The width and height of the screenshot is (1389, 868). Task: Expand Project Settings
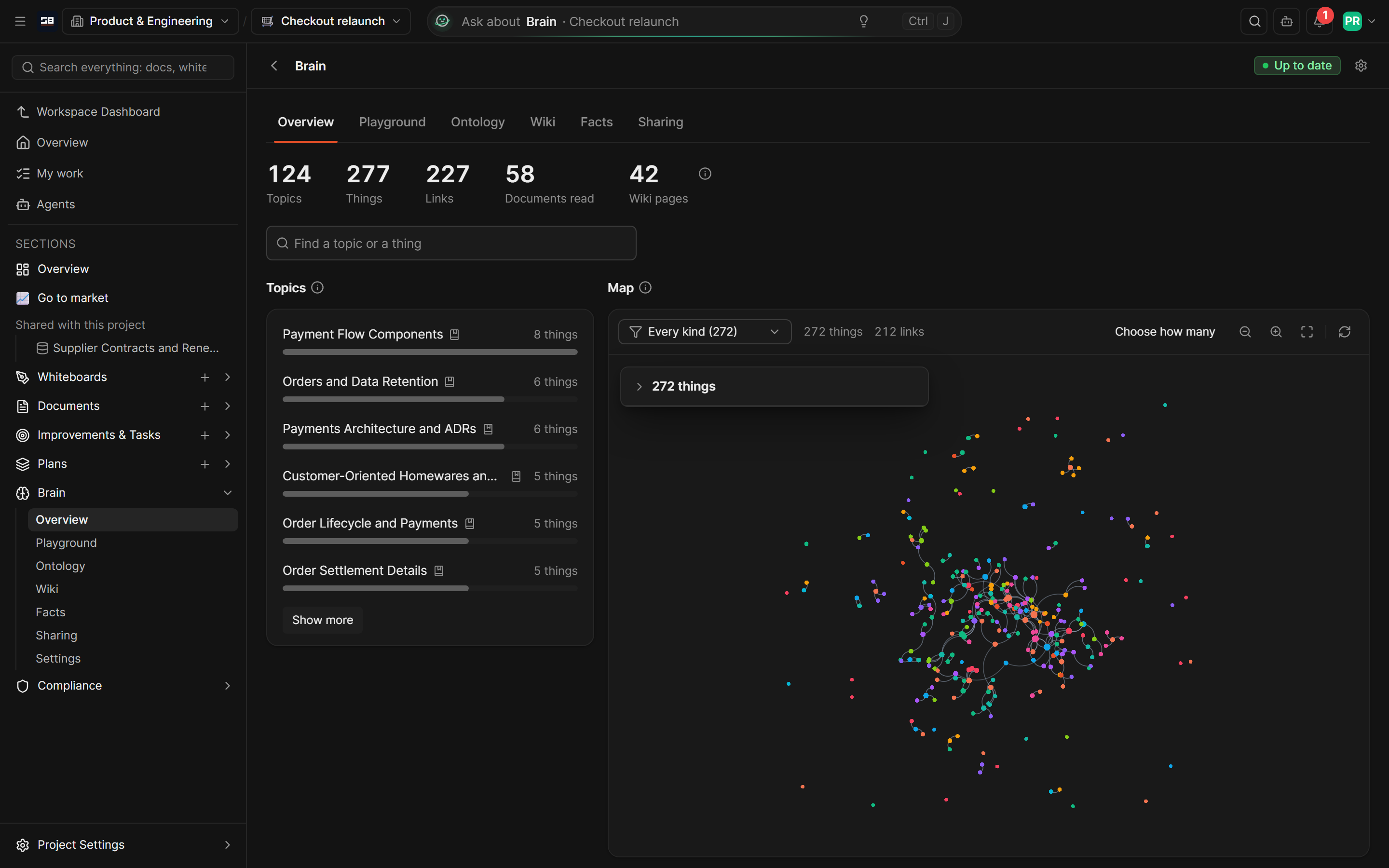(x=227, y=844)
